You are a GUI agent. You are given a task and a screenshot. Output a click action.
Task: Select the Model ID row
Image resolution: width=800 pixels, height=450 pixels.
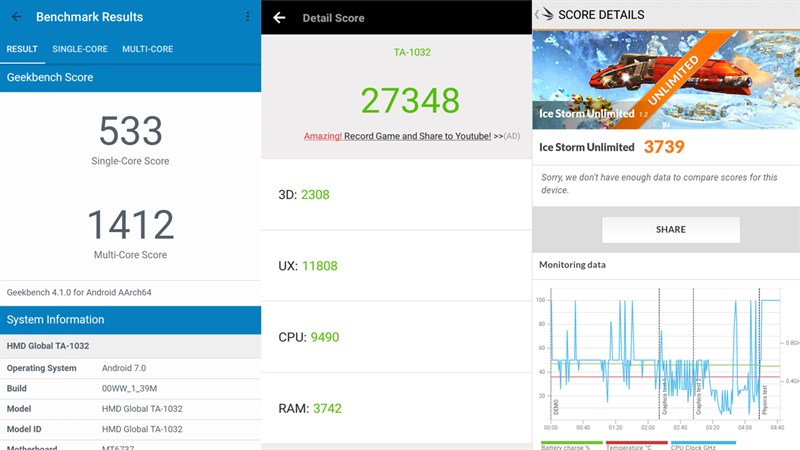pos(131,429)
